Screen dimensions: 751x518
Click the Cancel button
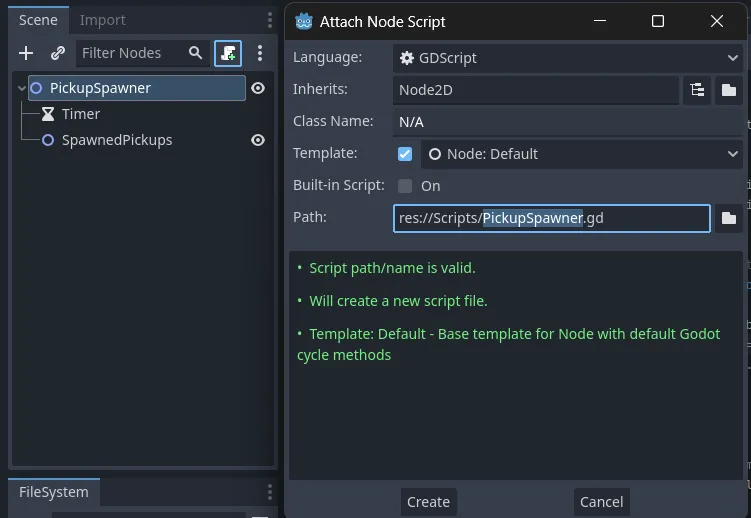602,502
